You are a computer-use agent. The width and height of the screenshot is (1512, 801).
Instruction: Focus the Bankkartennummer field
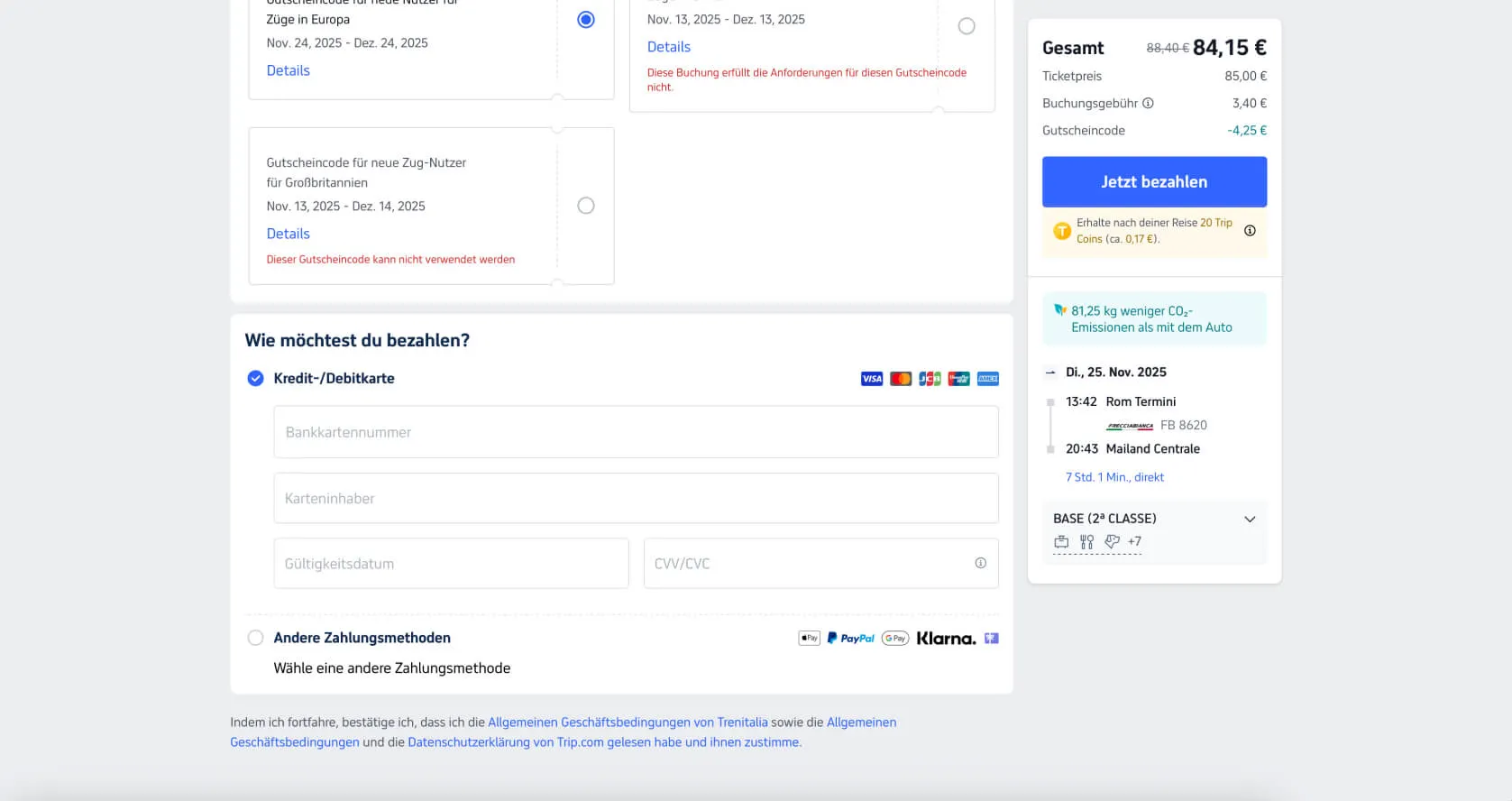point(636,432)
